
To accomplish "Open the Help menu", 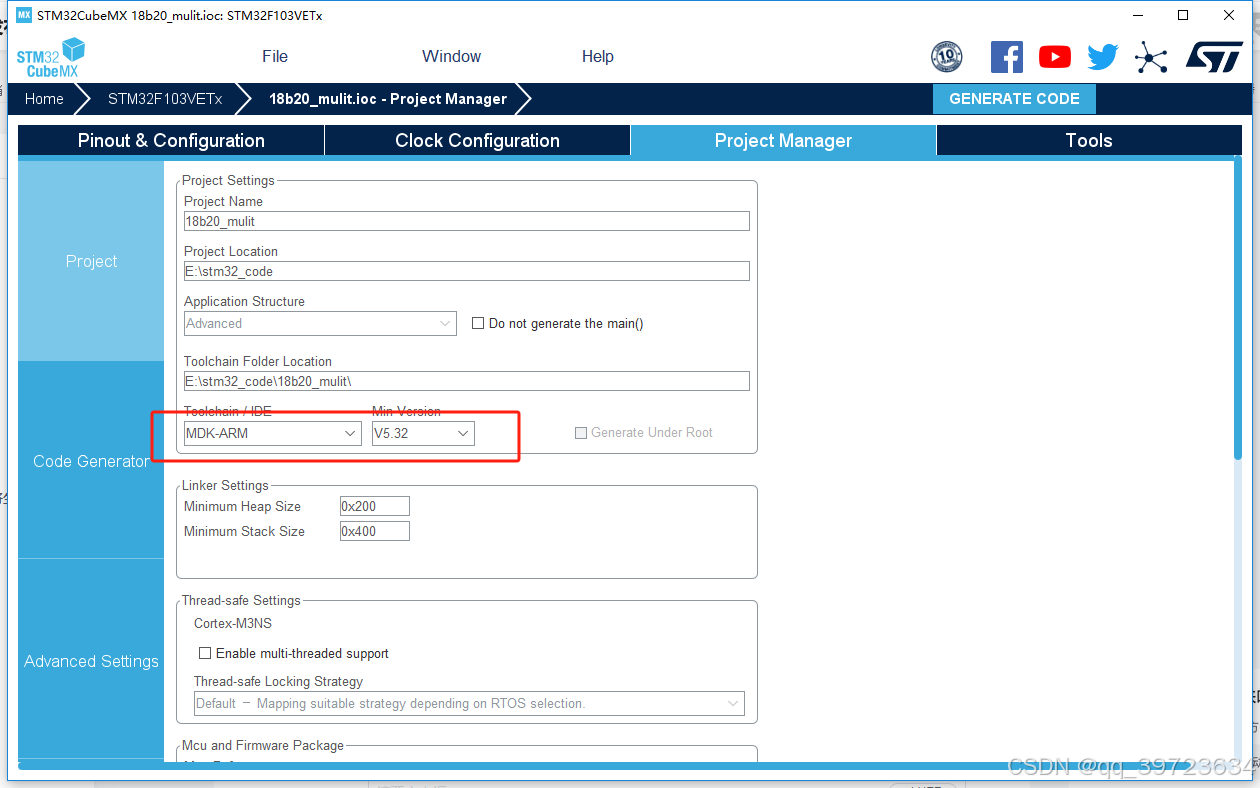I will (598, 56).
